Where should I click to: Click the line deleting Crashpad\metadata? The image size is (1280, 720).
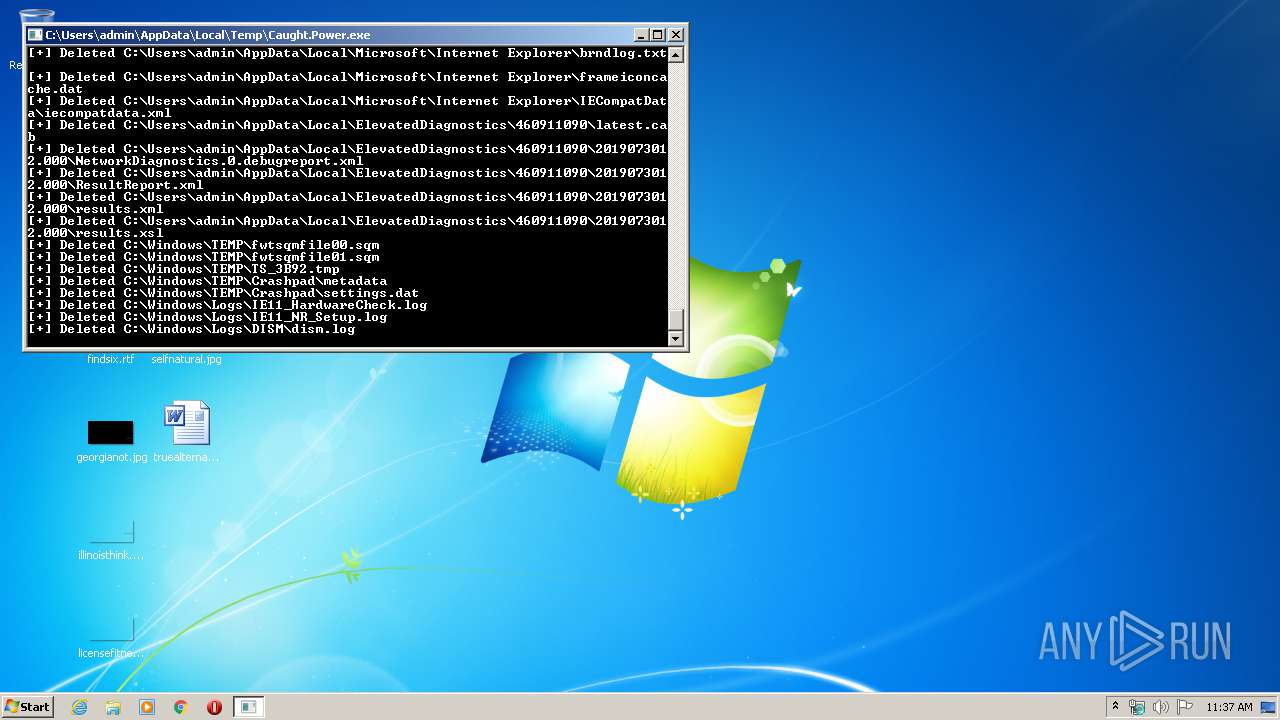click(208, 281)
